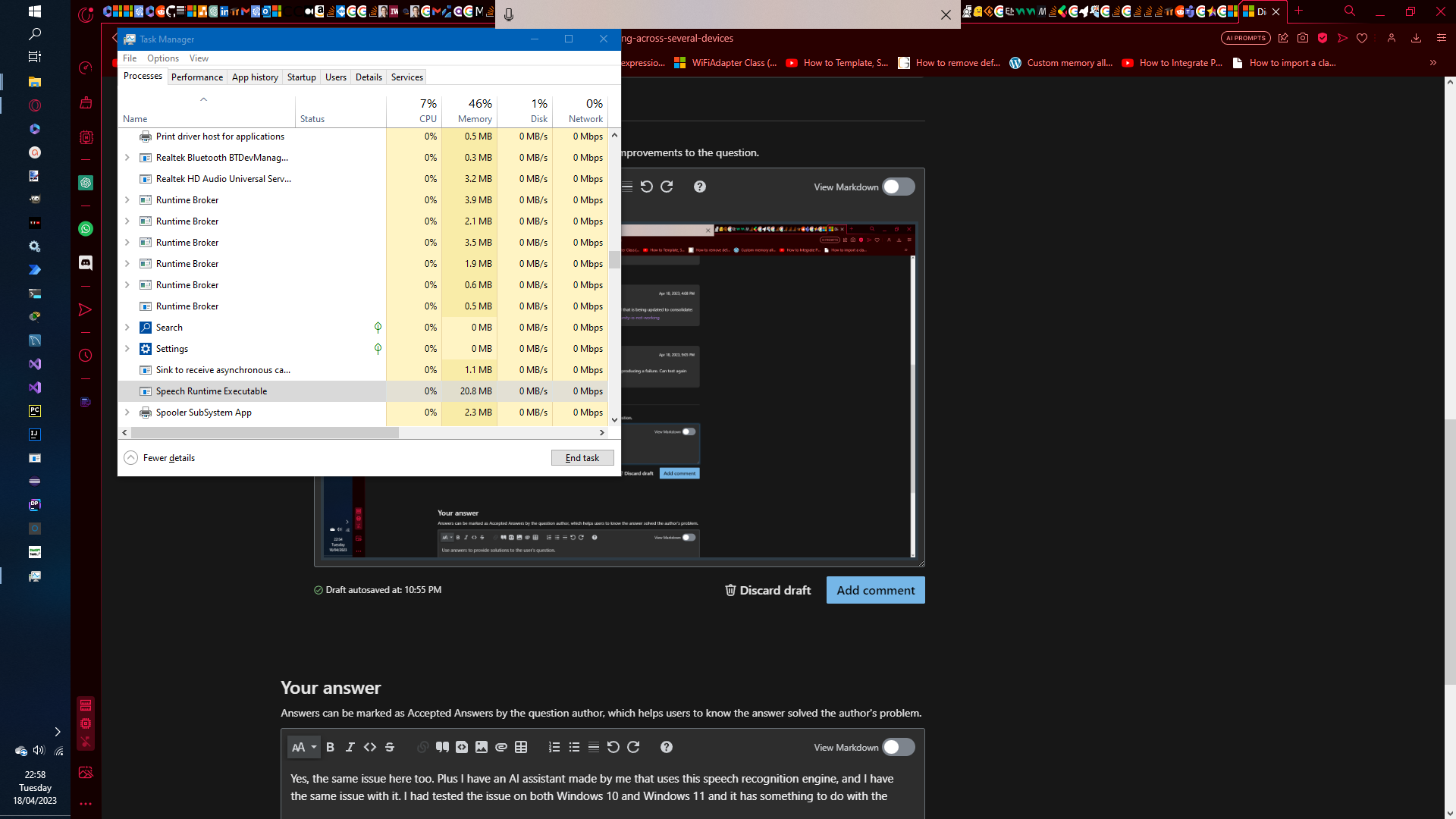This screenshot has width=1456, height=819.
Task: Click the End task button
Action: coord(582,458)
